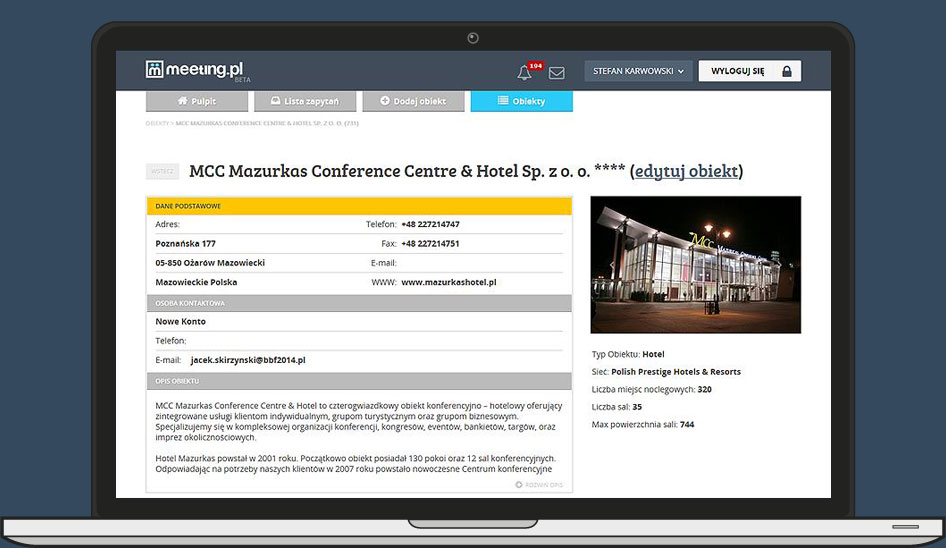Image resolution: width=946 pixels, height=548 pixels.
Task: Click the list icon in Obiekty tab
Action: (503, 101)
